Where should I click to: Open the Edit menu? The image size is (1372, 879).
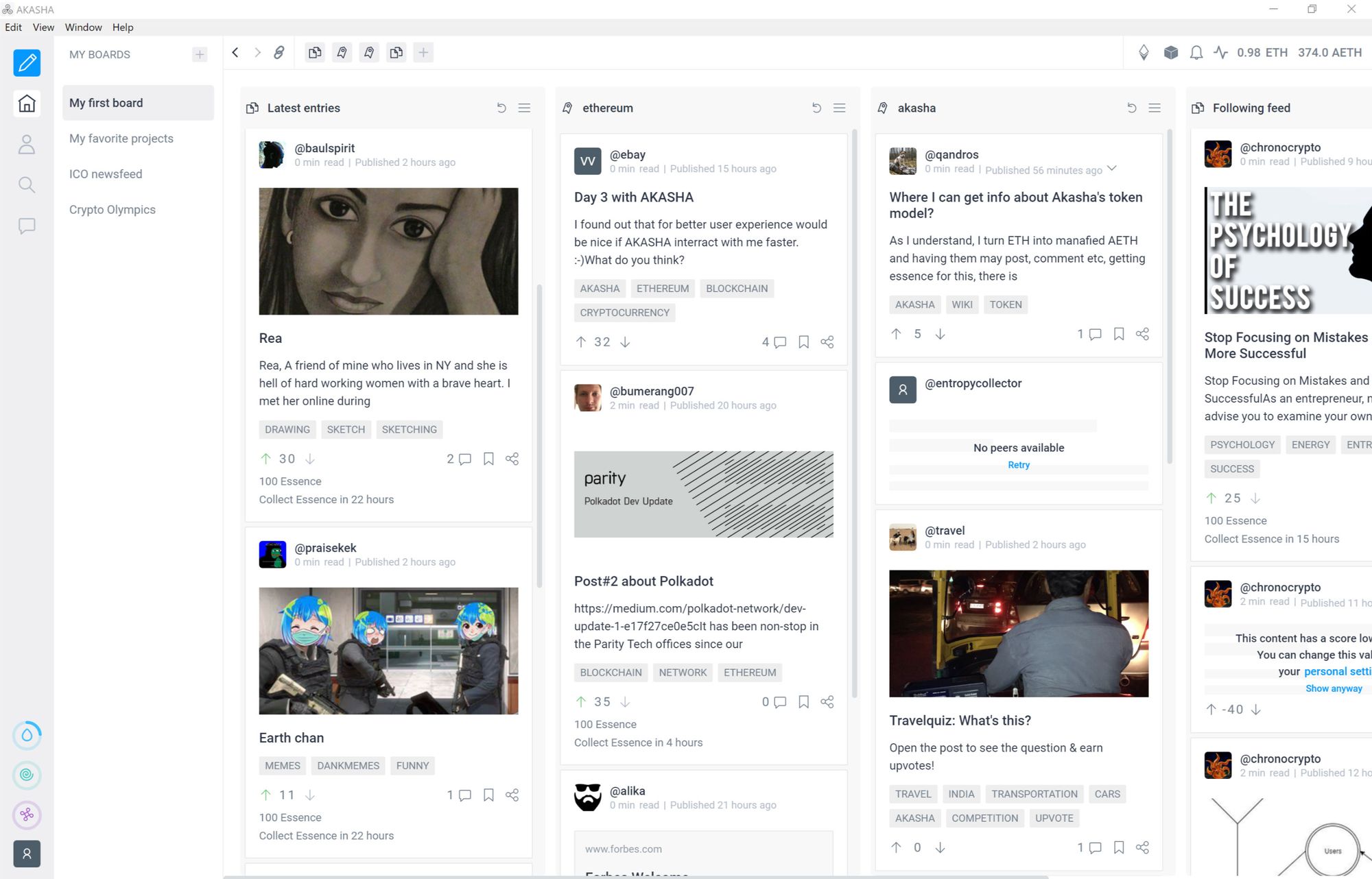point(13,27)
